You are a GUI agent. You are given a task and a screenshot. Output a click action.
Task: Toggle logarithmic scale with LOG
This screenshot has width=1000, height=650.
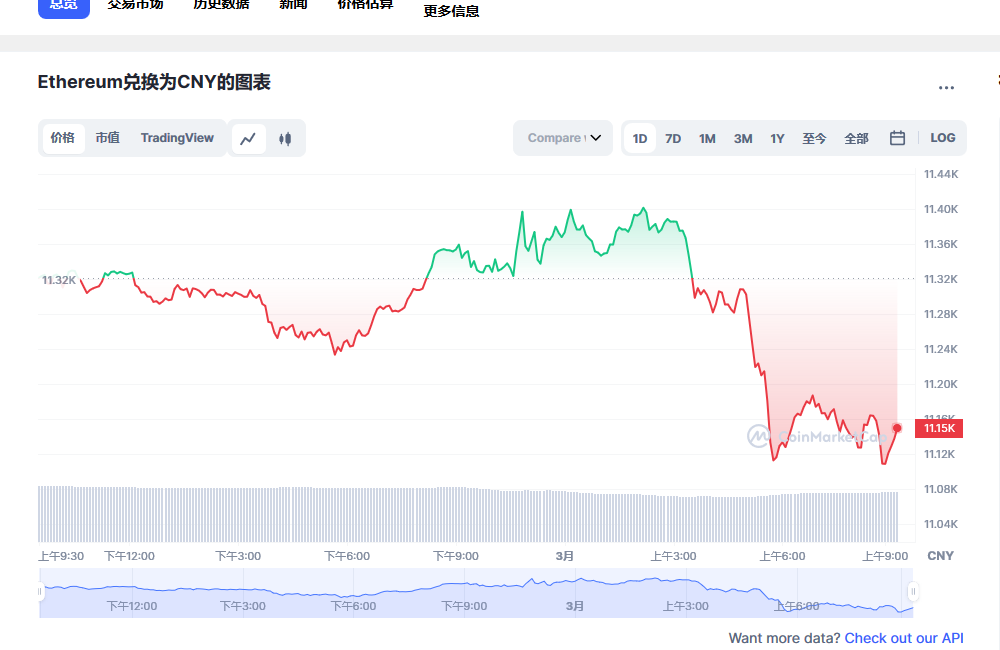click(x=942, y=138)
